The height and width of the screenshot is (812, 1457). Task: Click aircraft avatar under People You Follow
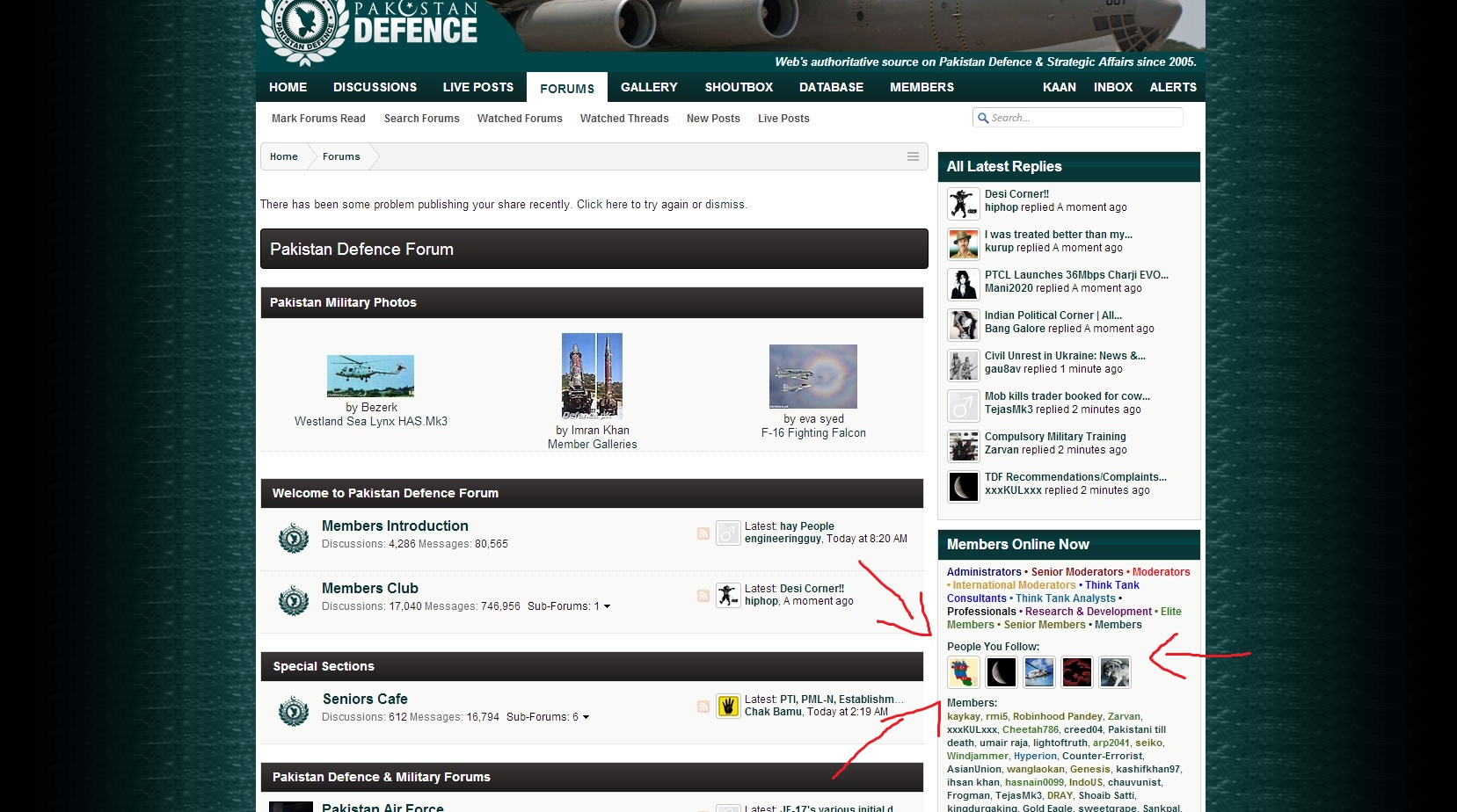point(1039,672)
